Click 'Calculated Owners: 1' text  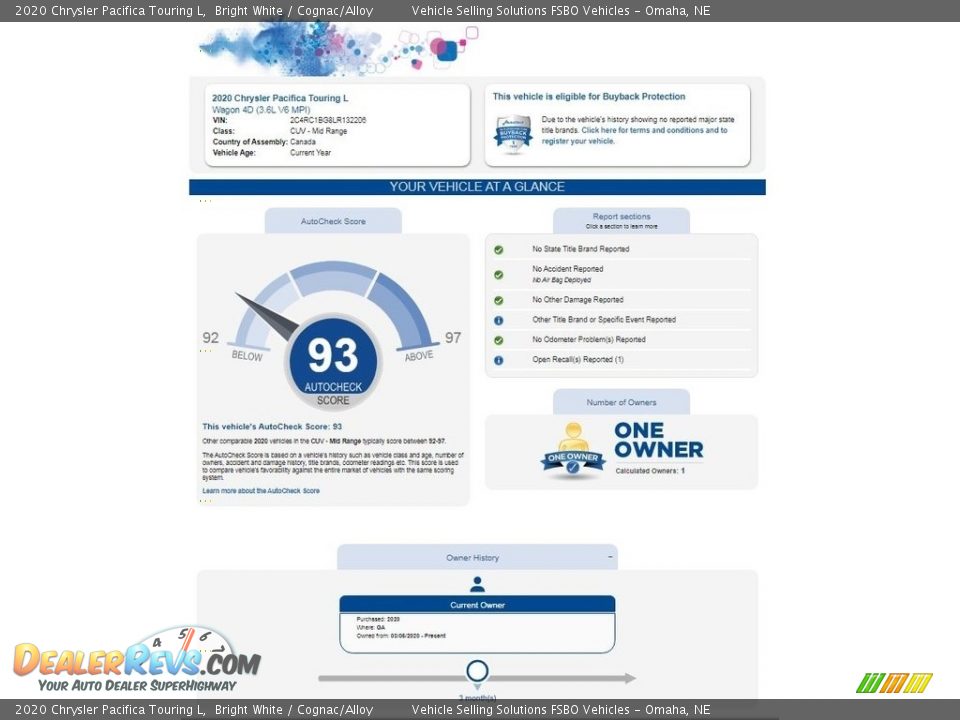tap(650, 471)
